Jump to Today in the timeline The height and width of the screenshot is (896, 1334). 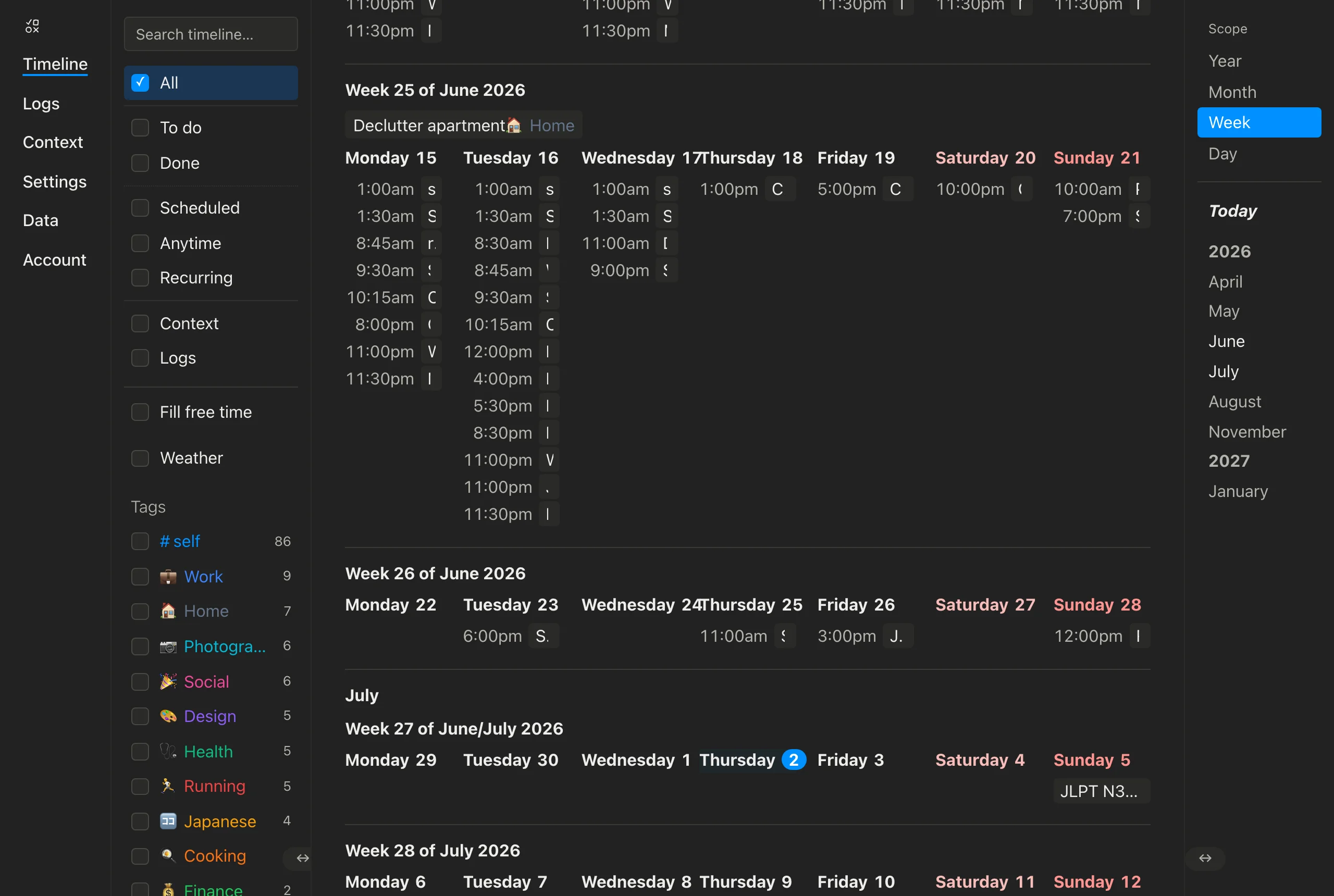(x=1233, y=211)
